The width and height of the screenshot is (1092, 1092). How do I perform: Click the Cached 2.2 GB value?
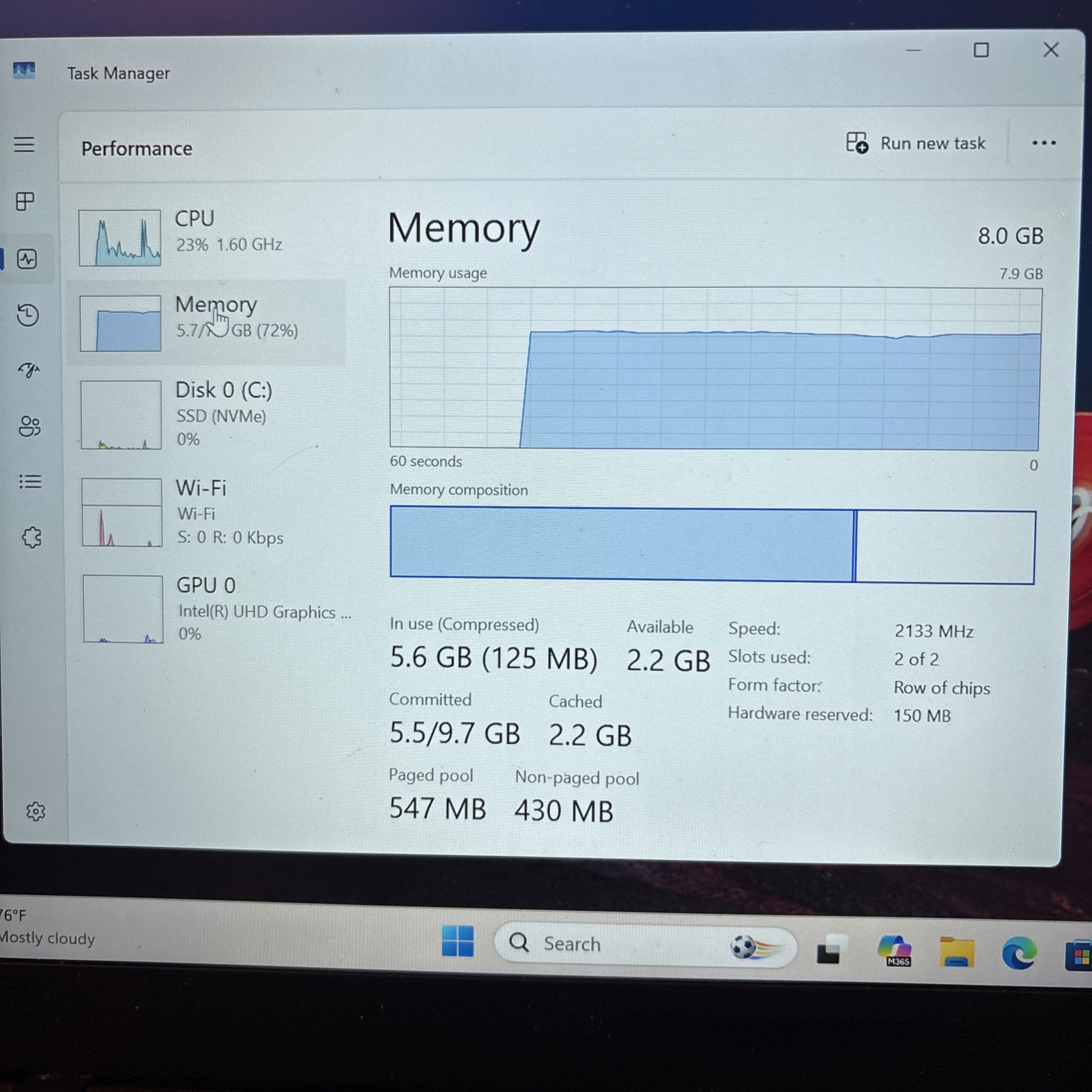[x=590, y=735]
